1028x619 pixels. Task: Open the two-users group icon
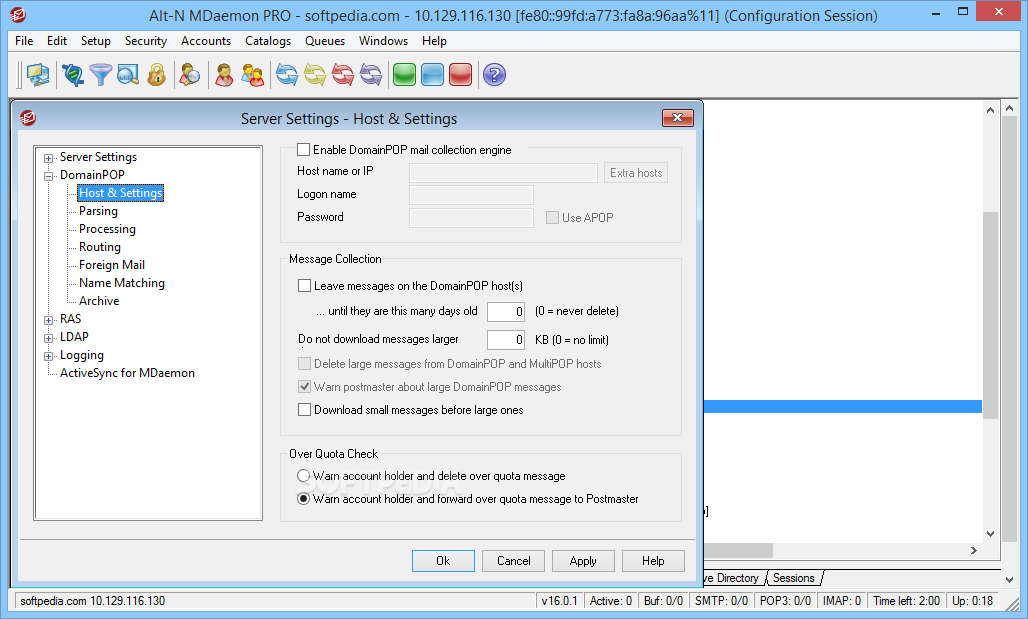252,75
